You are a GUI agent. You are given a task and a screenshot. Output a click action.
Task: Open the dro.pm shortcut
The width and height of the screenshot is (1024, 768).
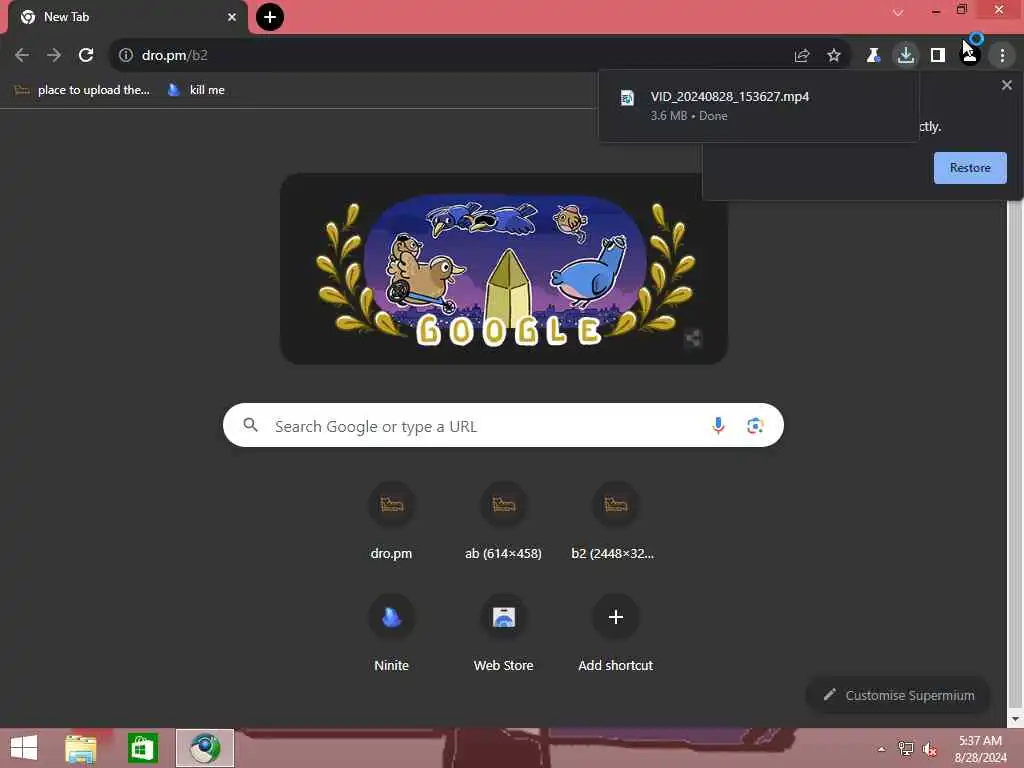pos(391,522)
